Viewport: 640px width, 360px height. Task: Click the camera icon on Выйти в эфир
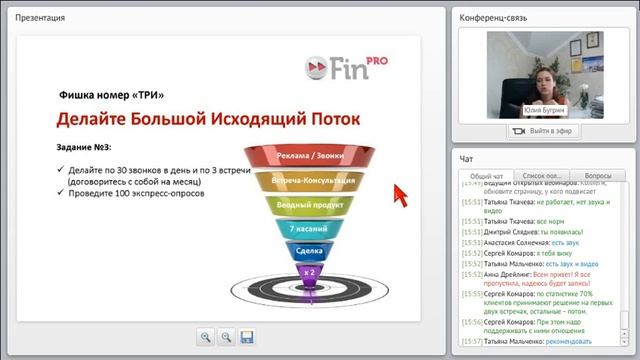[518, 131]
